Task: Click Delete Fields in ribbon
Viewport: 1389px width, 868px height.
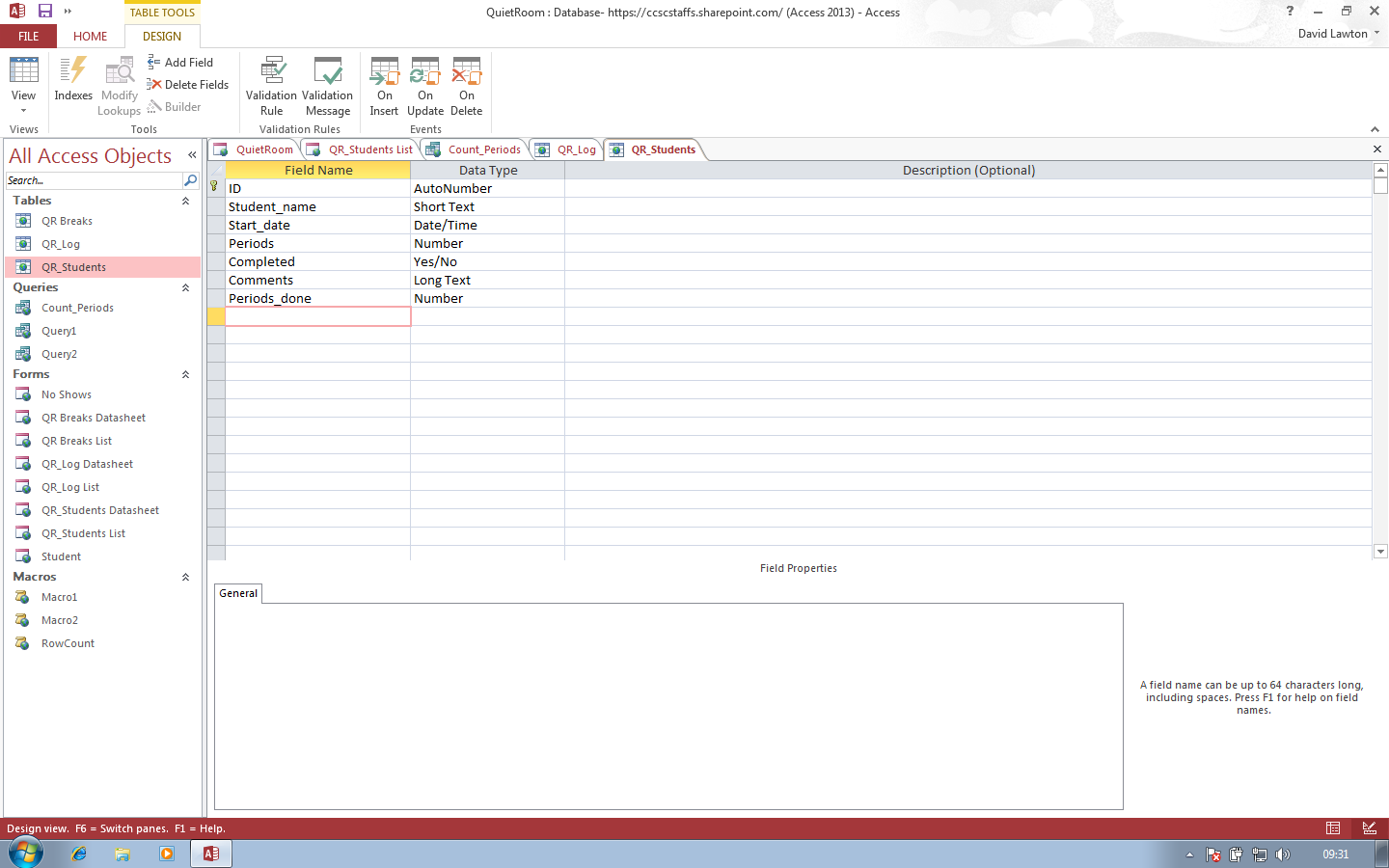Action: point(188,85)
